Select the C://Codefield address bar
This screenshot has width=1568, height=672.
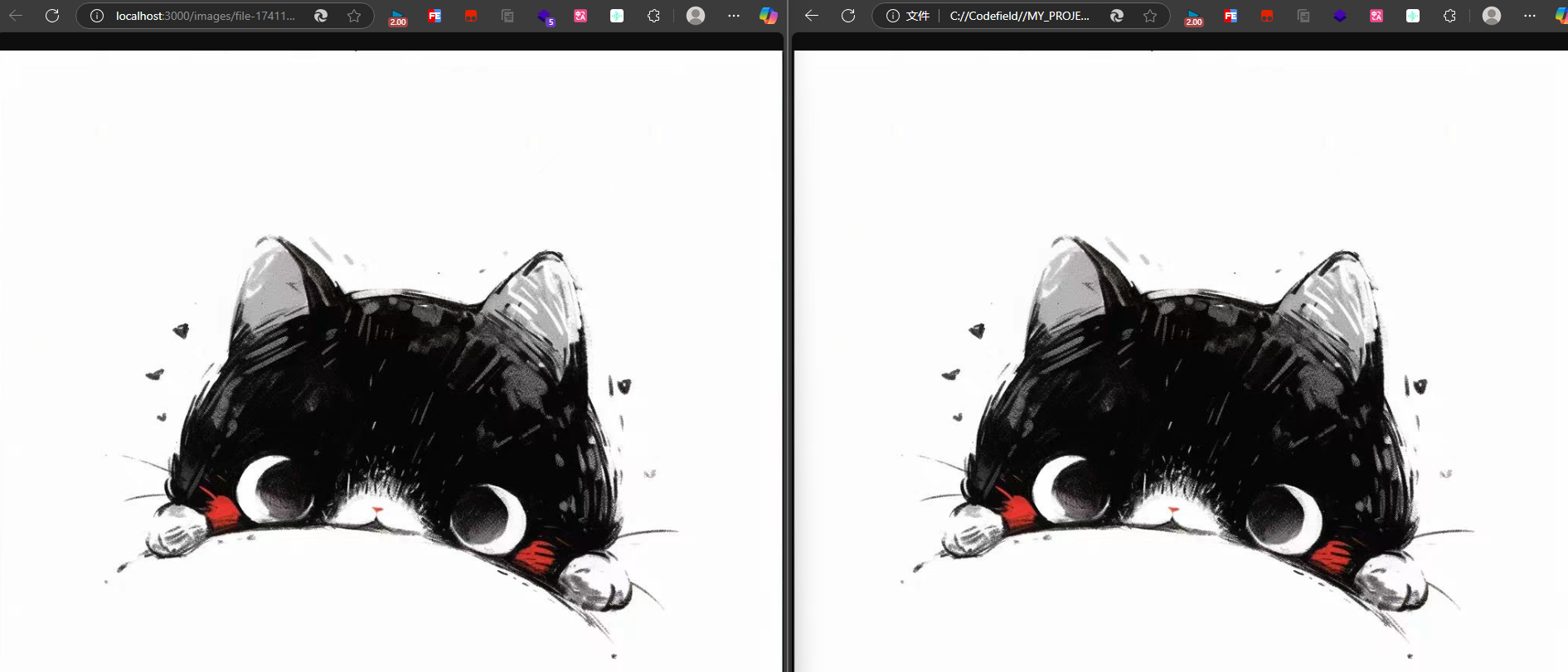[1020, 16]
